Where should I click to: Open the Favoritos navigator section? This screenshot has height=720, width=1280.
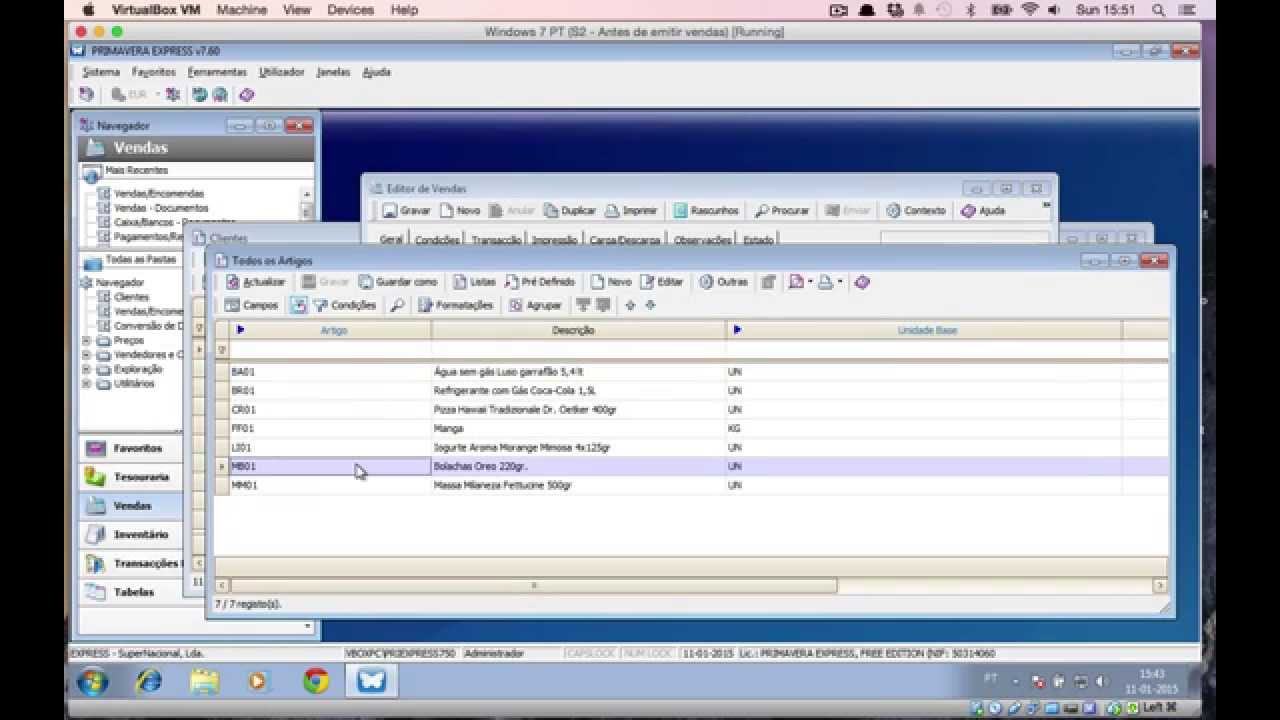(x=130, y=448)
